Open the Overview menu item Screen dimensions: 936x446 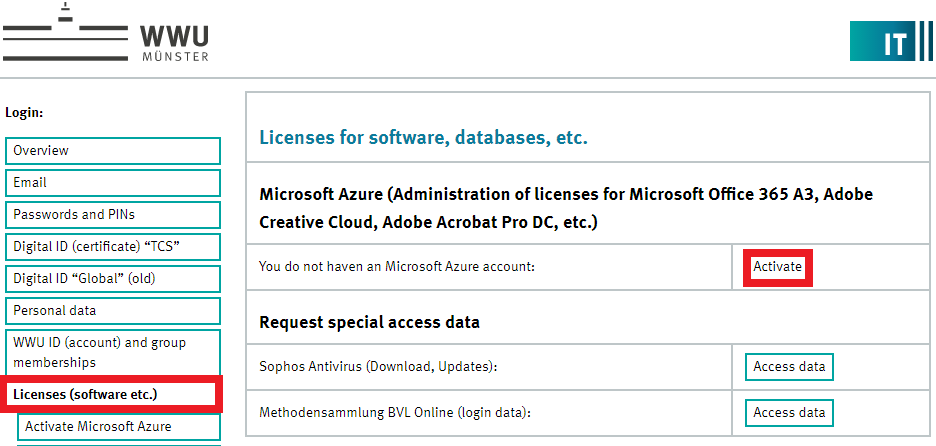click(112, 151)
